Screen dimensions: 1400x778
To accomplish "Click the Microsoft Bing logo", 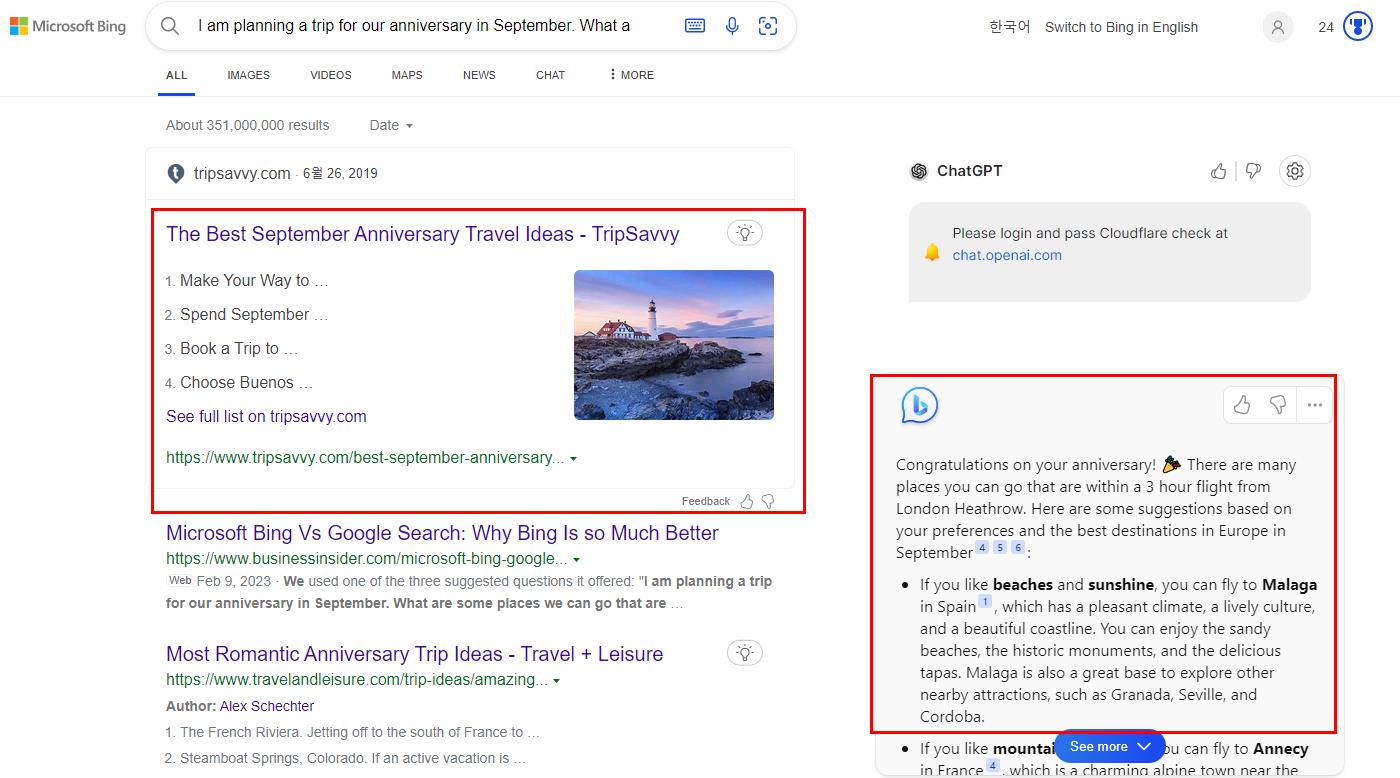I will pos(68,26).
